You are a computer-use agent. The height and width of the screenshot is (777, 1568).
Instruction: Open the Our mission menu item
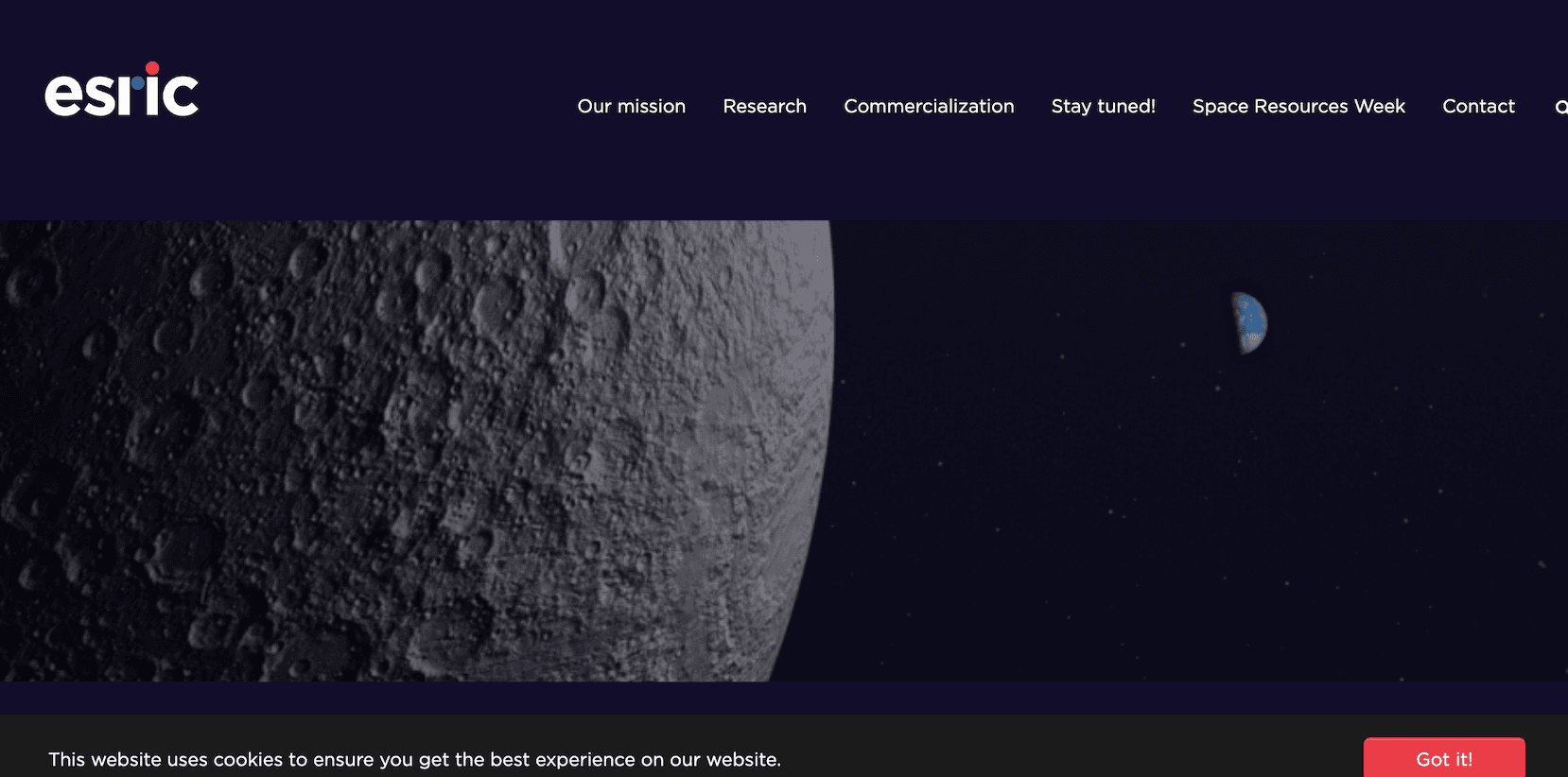pos(631,107)
